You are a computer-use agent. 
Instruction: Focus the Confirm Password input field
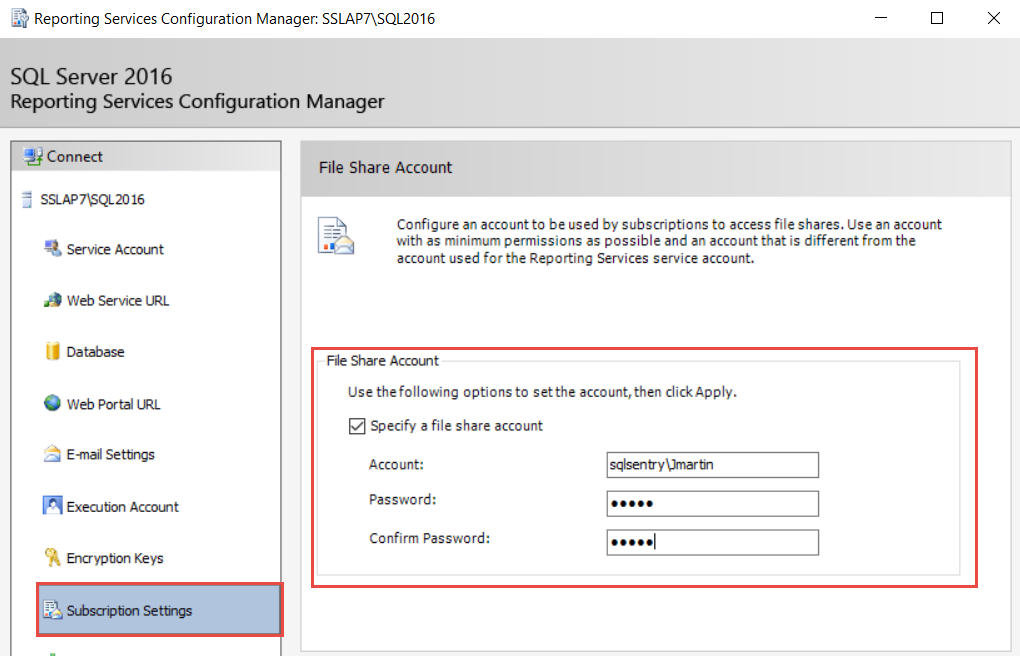(x=712, y=542)
